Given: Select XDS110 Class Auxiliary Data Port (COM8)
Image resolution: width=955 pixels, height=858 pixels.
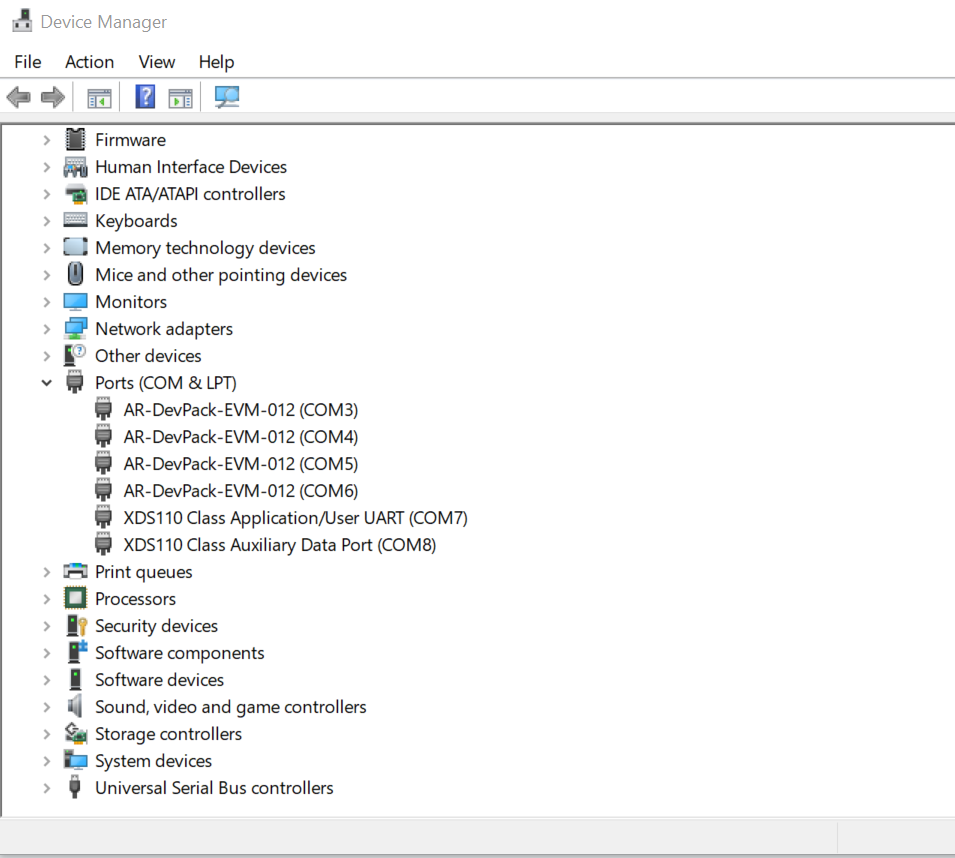Looking at the screenshot, I should [x=280, y=544].
